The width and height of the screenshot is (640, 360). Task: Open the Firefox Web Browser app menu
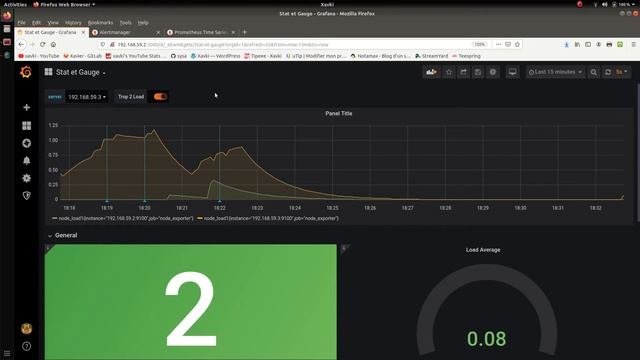[64, 4]
